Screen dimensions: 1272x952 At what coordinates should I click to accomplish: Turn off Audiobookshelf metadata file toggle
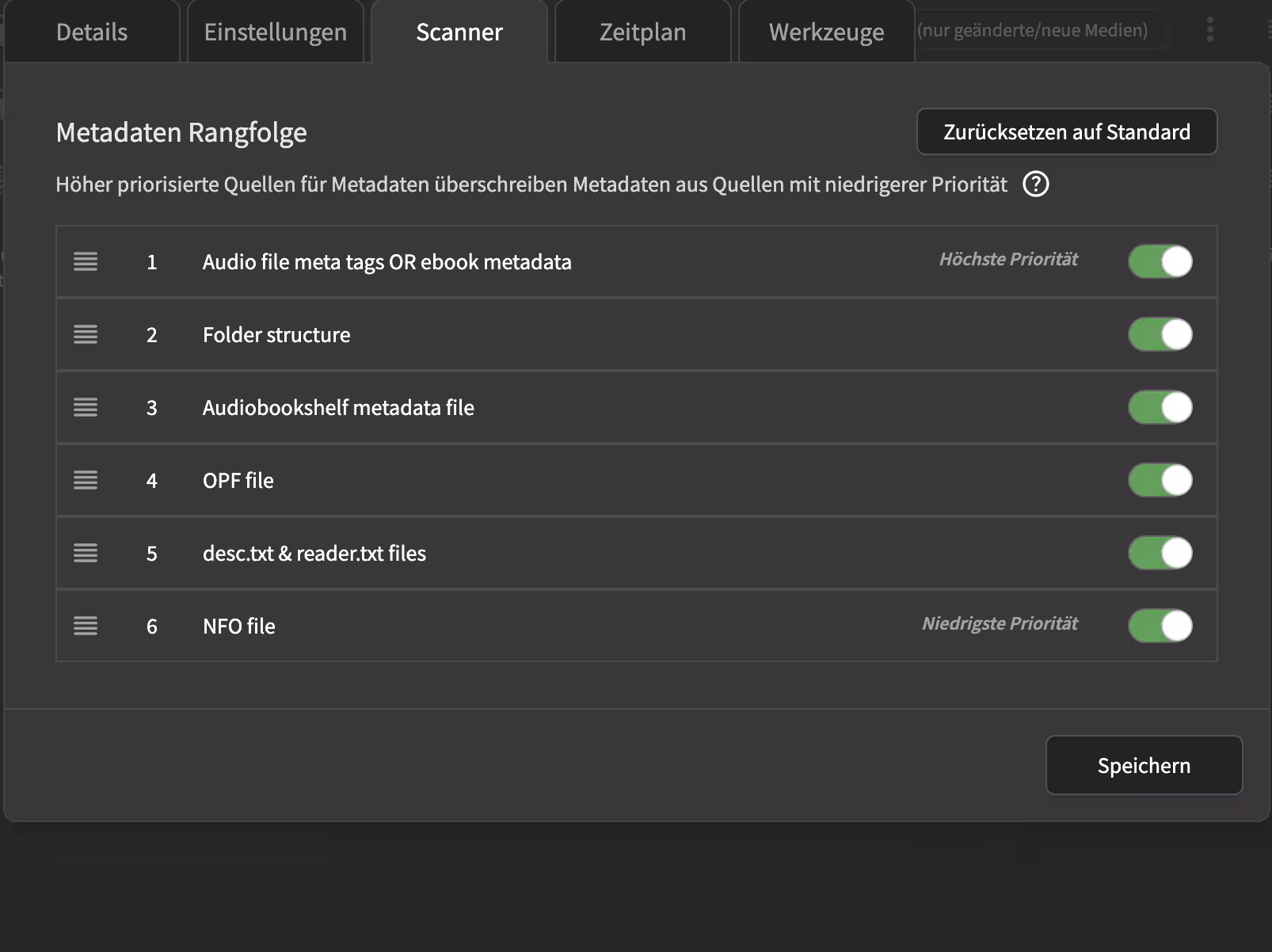click(1160, 407)
